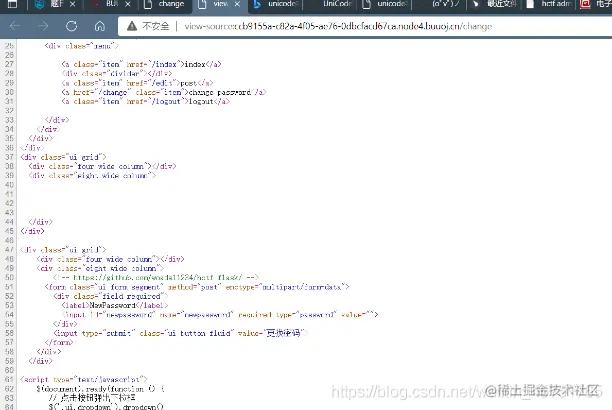The image size is (612, 410).
Task: Click the newpassword input tag on line 54
Action: [220, 315]
